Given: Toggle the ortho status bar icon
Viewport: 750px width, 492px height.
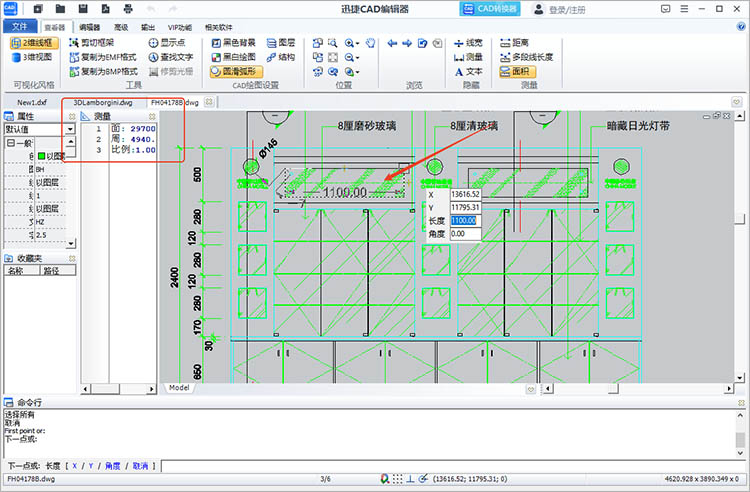Looking at the screenshot, I should pos(410,479).
